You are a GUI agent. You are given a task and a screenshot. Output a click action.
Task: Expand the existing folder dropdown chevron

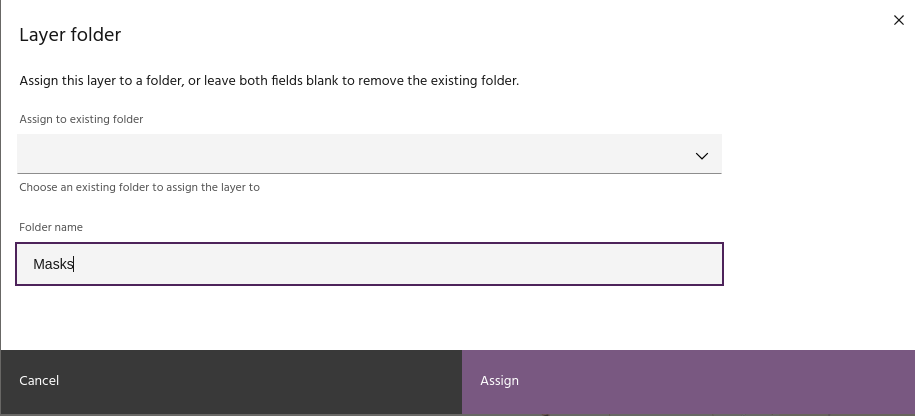point(701,155)
